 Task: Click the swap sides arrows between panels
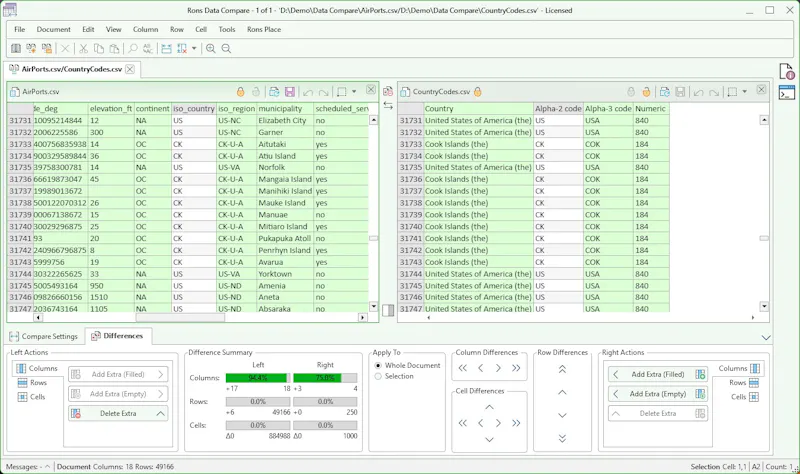click(388, 106)
